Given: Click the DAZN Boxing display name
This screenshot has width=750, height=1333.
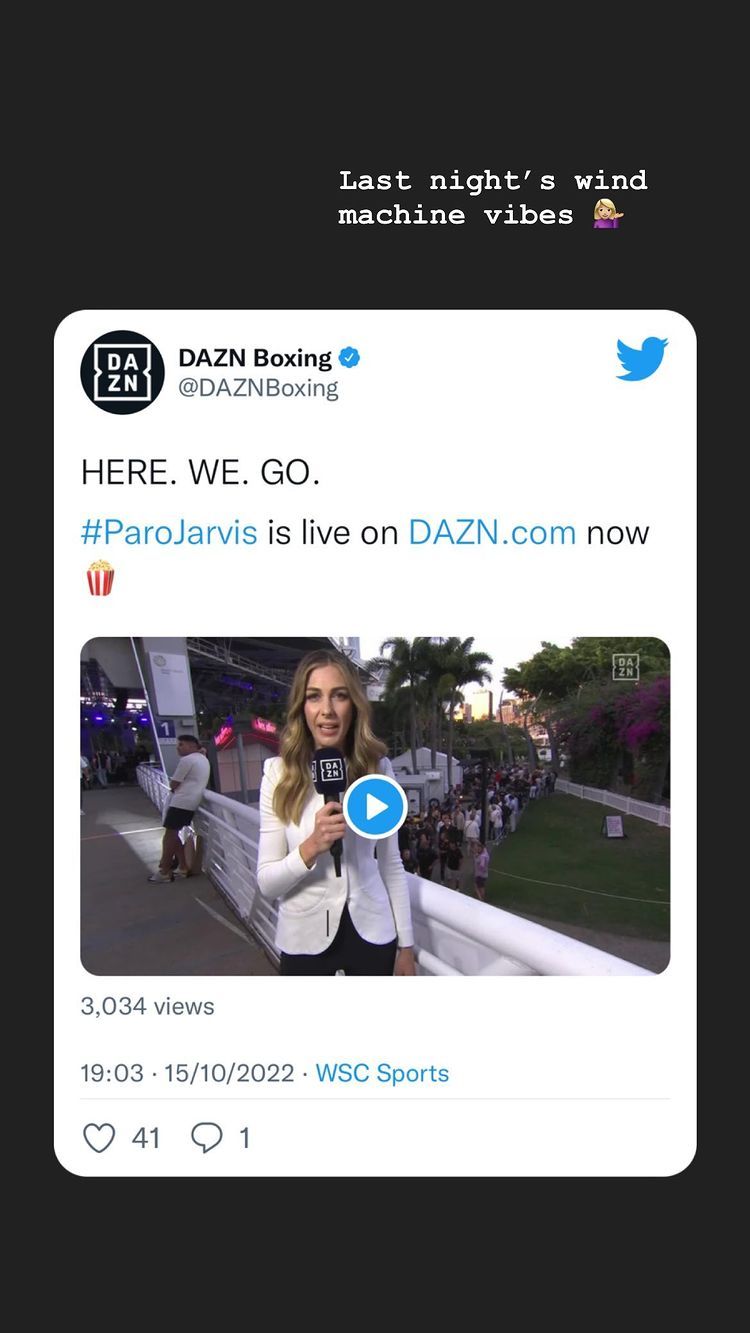Looking at the screenshot, I should pyautogui.click(x=255, y=357).
